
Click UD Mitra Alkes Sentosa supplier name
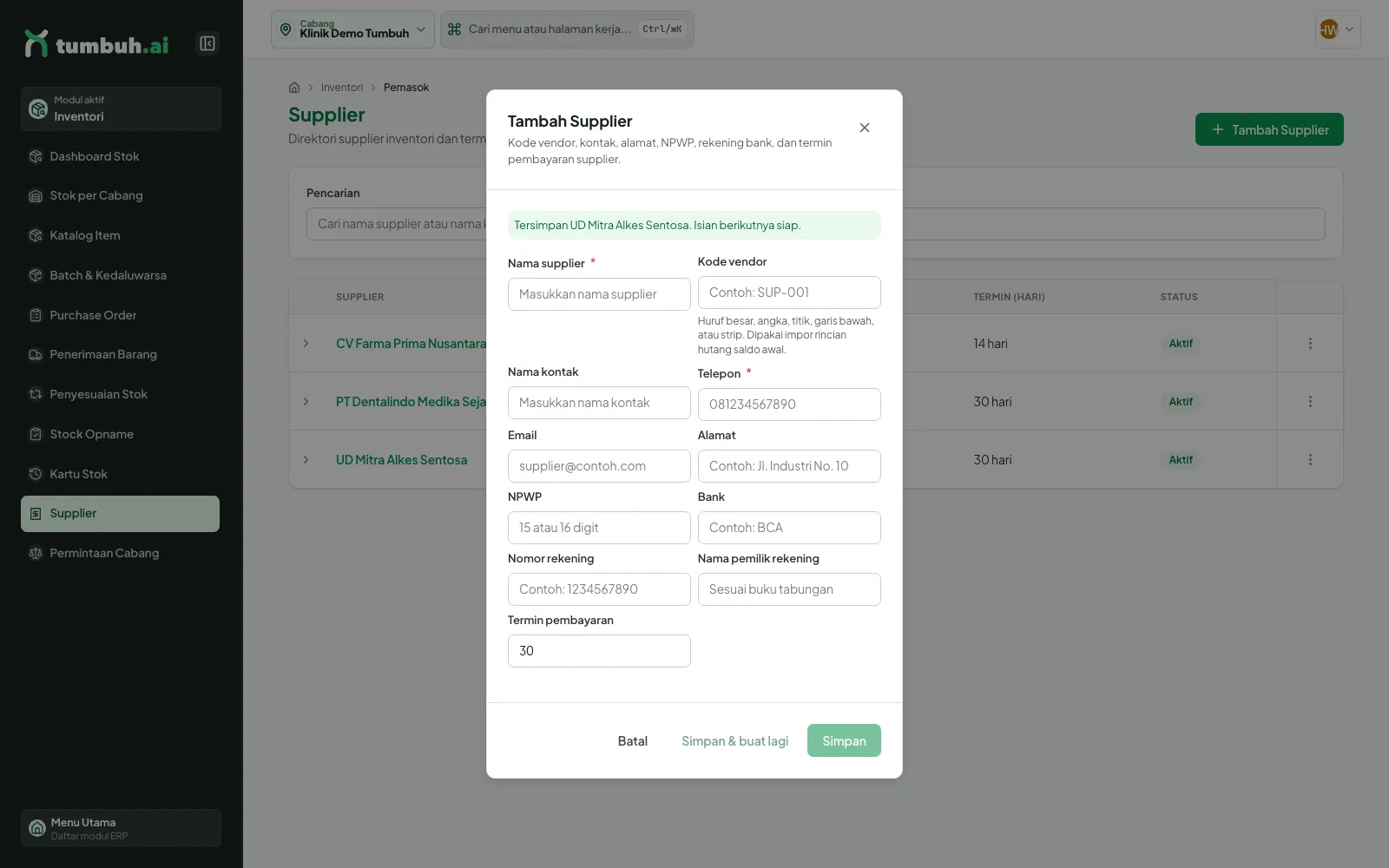click(401, 460)
